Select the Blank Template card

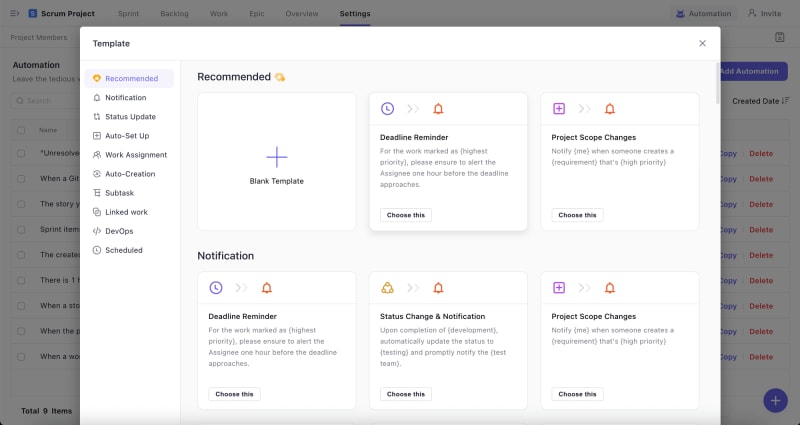tap(277, 162)
